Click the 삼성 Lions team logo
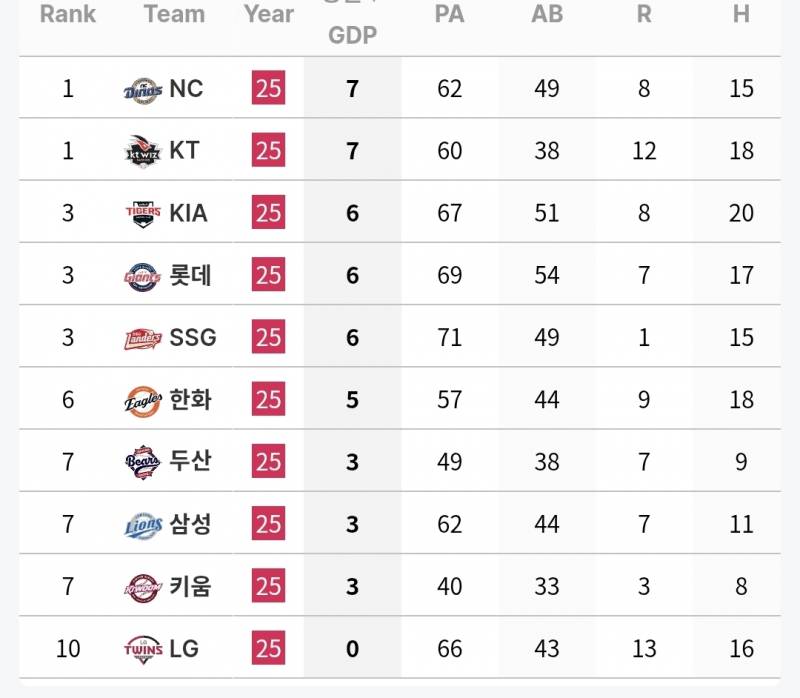Screen dimensions: 800x698 coord(142,524)
